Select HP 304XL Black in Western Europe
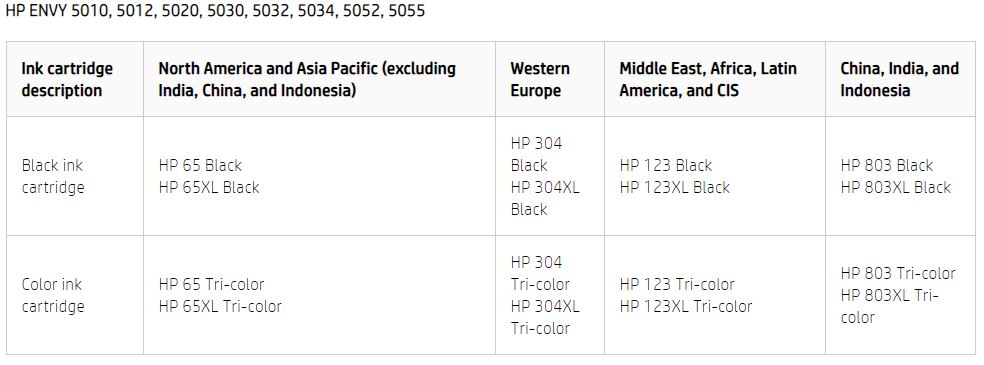The image size is (984, 365). 545,198
